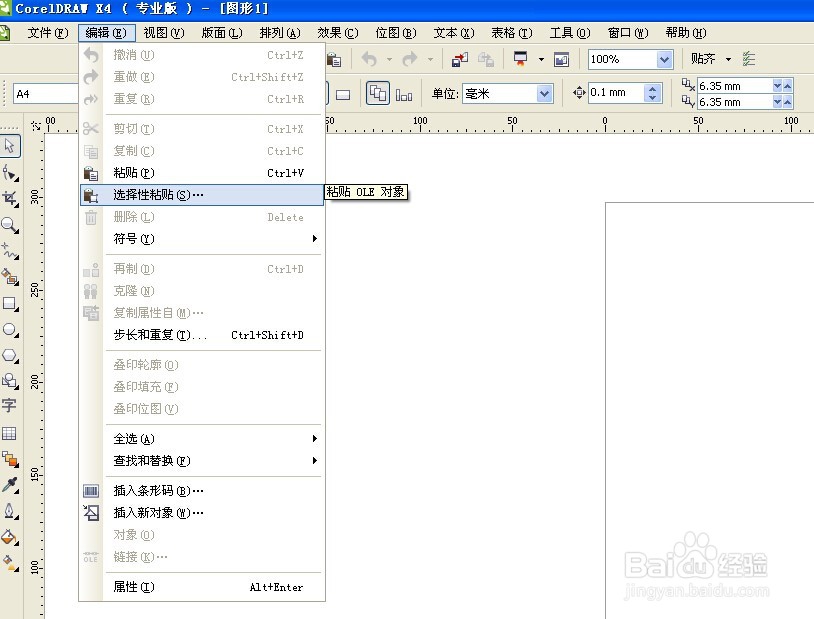This screenshot has width=814, height=619.
Task: Select the Smart Fill tool
Action: click(x=10, y=277)
